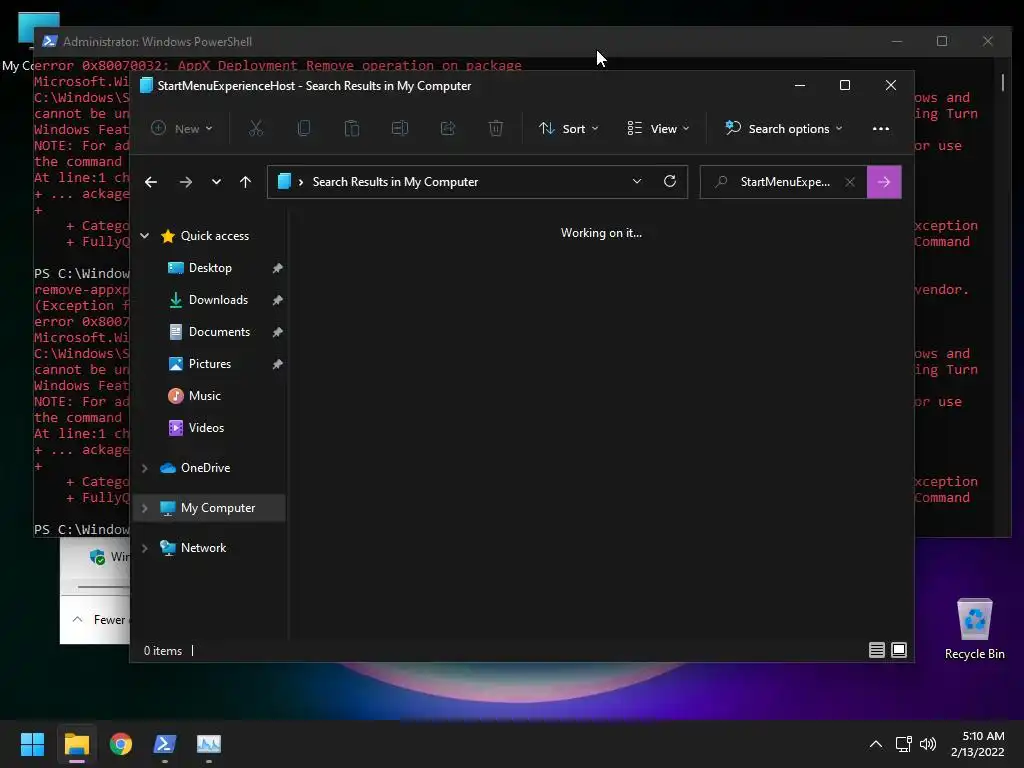Image resolution: width=1024 pixels, height=768 pixels.
Task: Click the Share icon in Explorer toolbar
Action: pyautogui.click(x=448, y=129)
